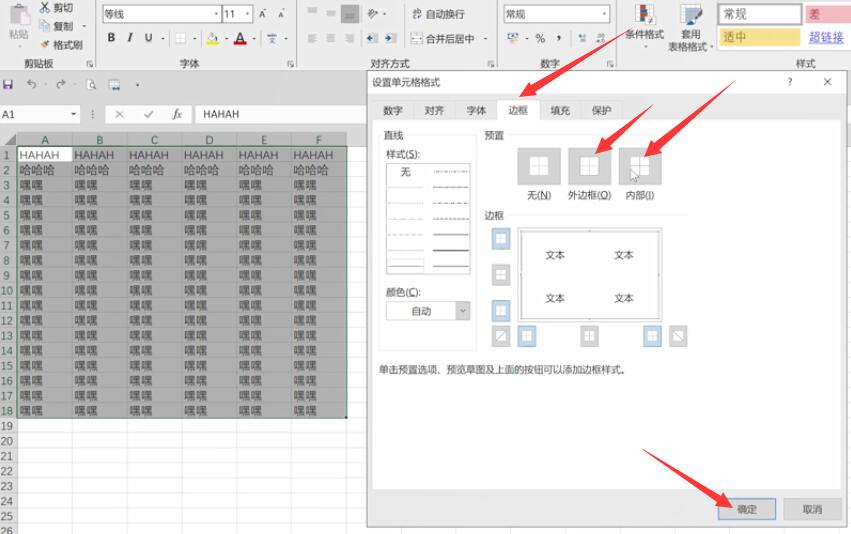851x534 pixels.
Task: Open Format as Table (套用表格格式)
Action: 690,28
